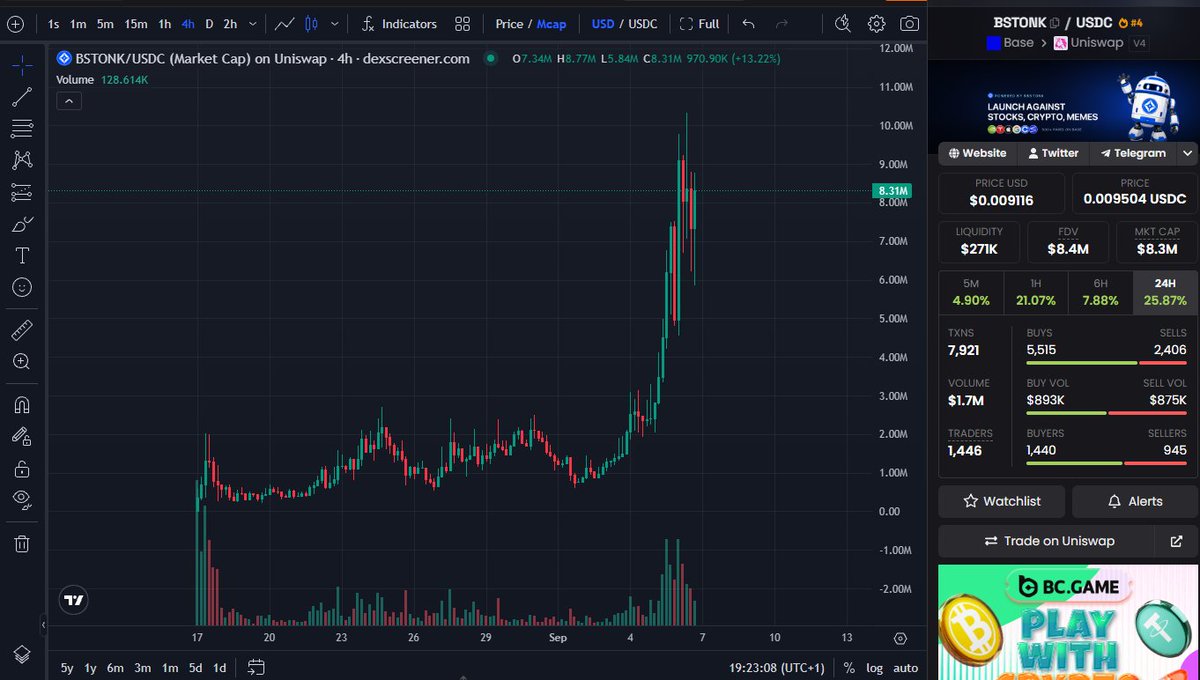Select the trend line drawing tool
The width and height of the screenshot is (1200, 680).
pyautogui.click(x=22, y=97)
